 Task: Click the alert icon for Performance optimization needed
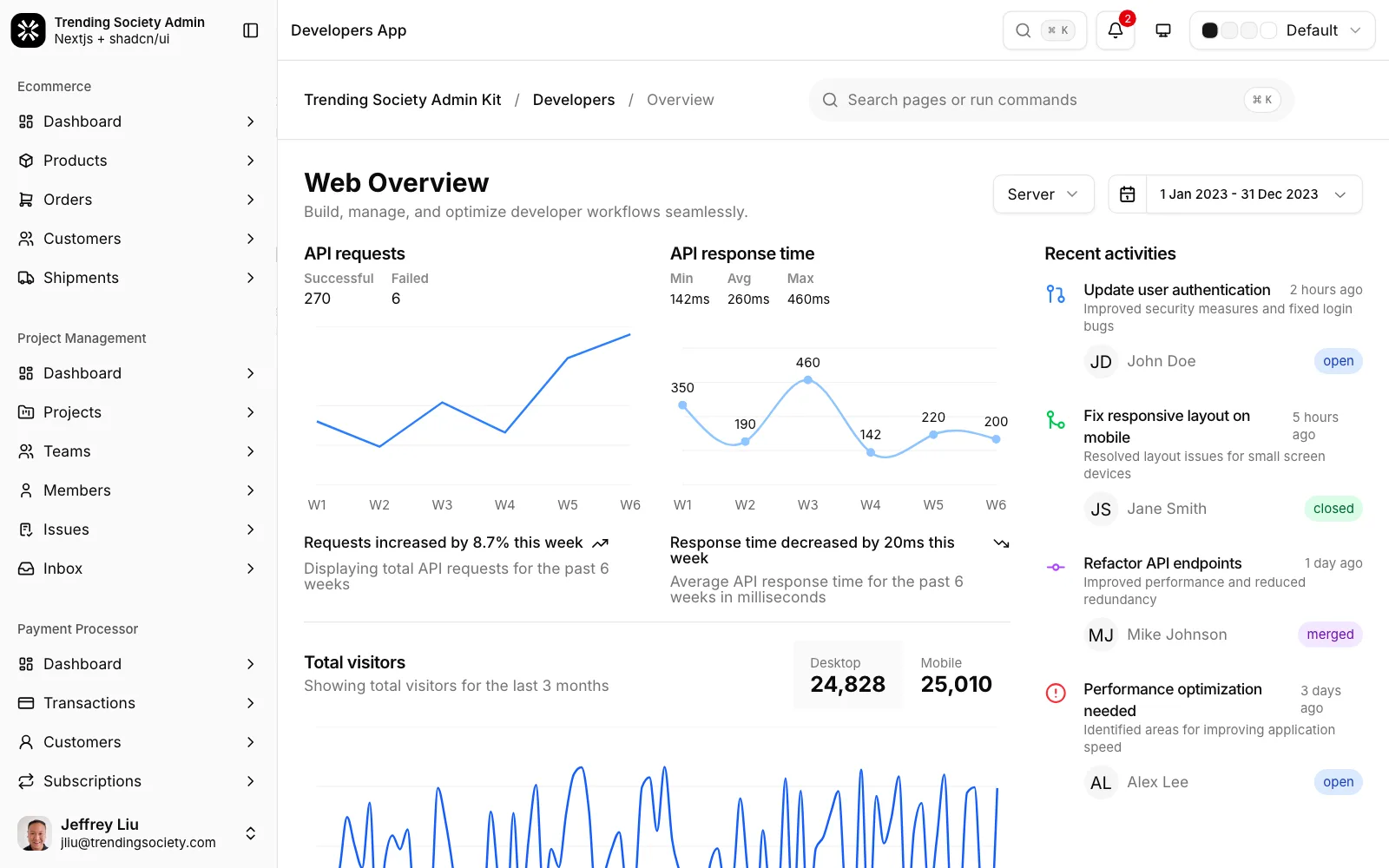1056,694
